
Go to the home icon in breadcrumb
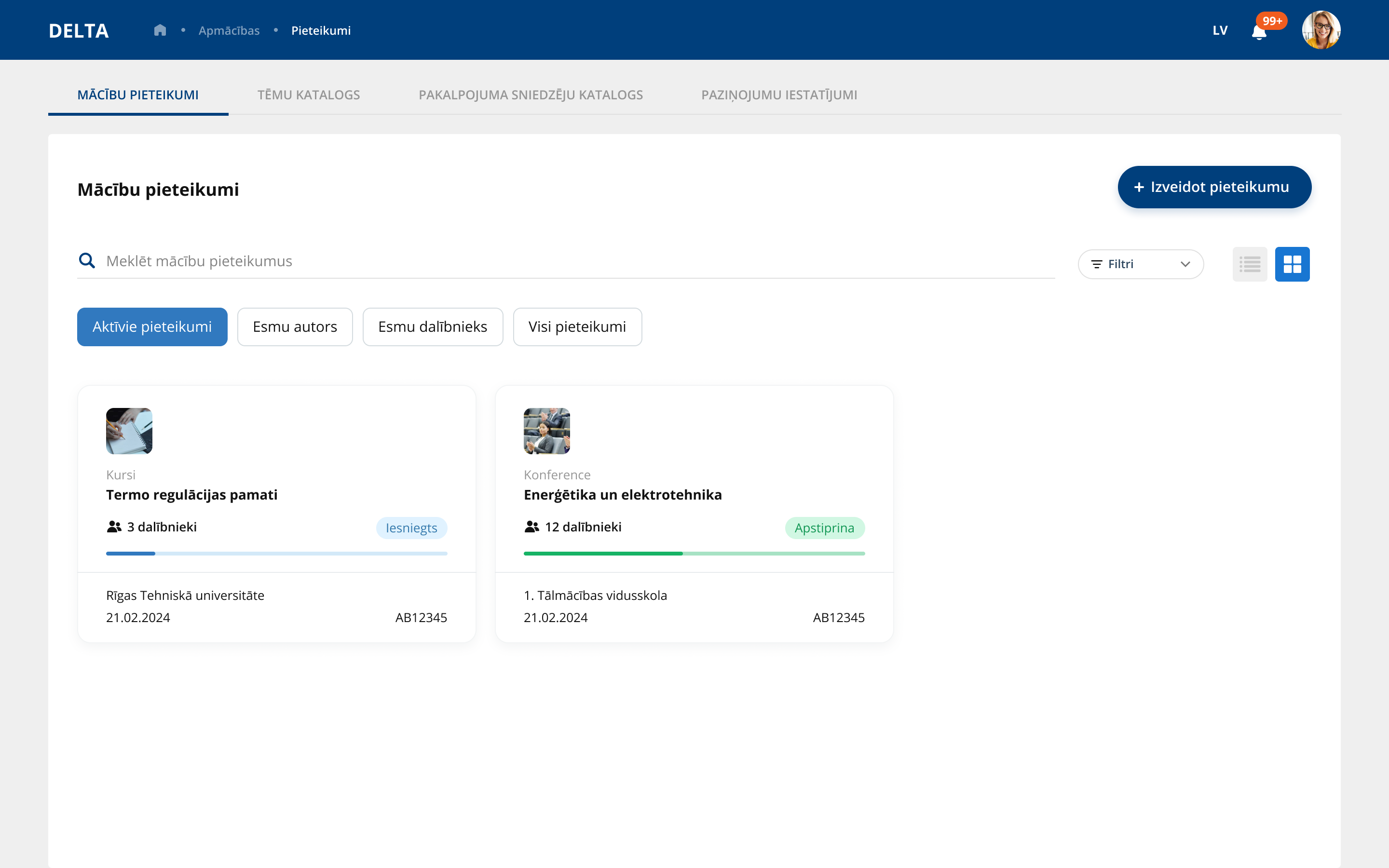click(160, 30)
